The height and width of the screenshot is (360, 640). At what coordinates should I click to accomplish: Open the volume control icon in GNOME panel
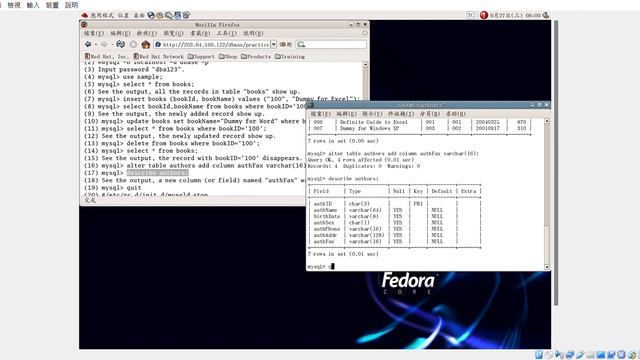tap(546, 15)
